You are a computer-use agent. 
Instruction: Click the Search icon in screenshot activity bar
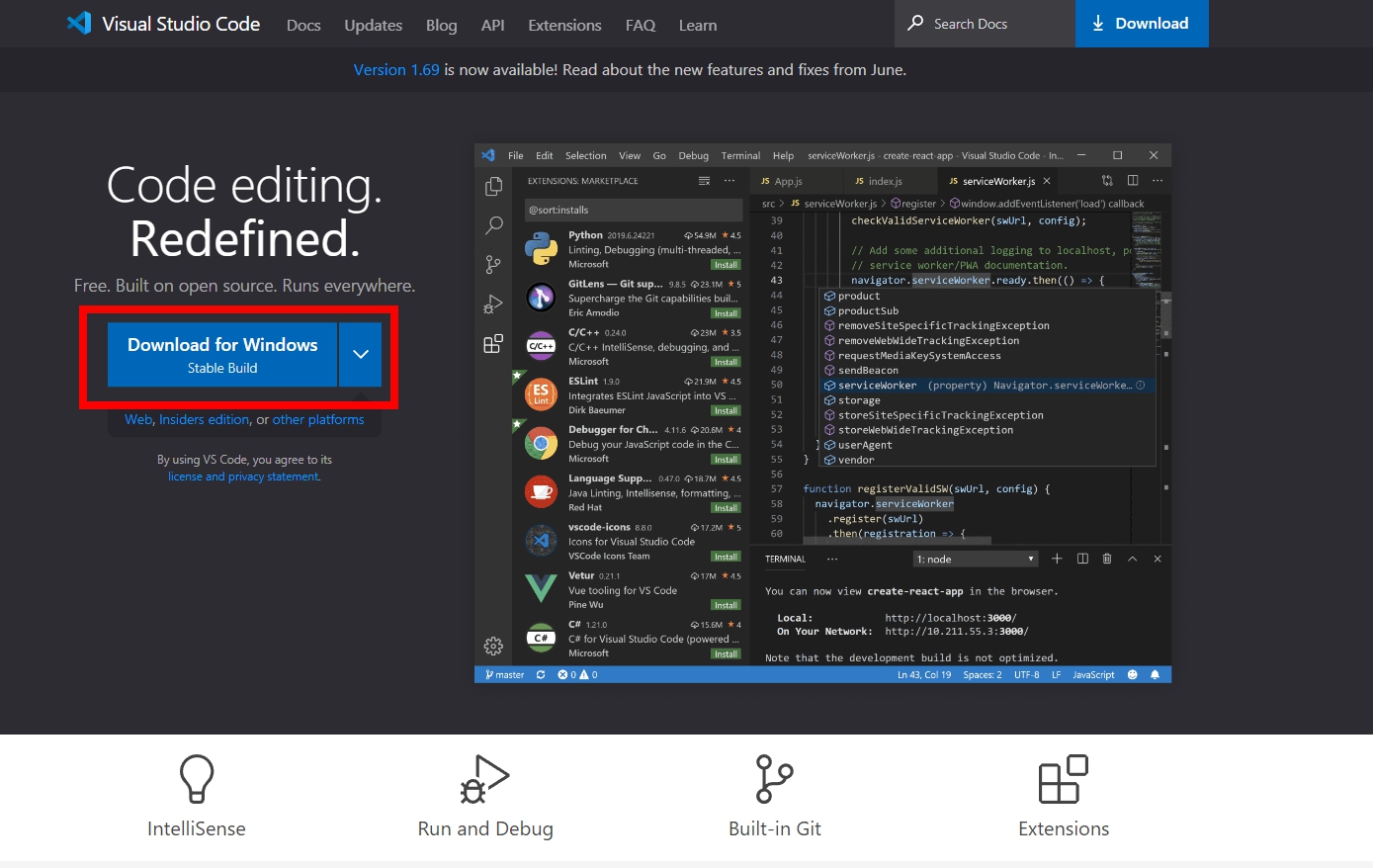click(x=493, y=225)
